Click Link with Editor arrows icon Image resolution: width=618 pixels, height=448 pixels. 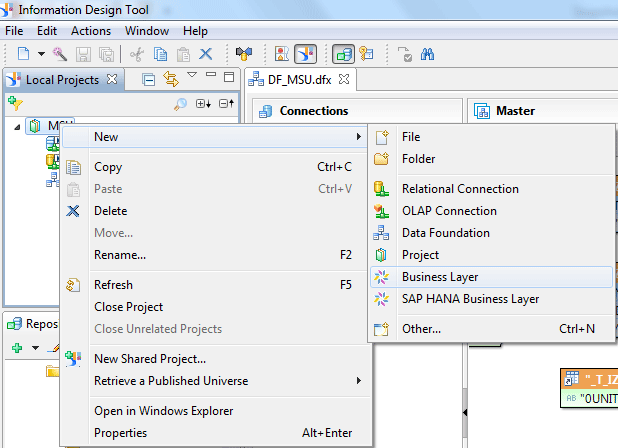pyautogui.click(x=171, y=79)
